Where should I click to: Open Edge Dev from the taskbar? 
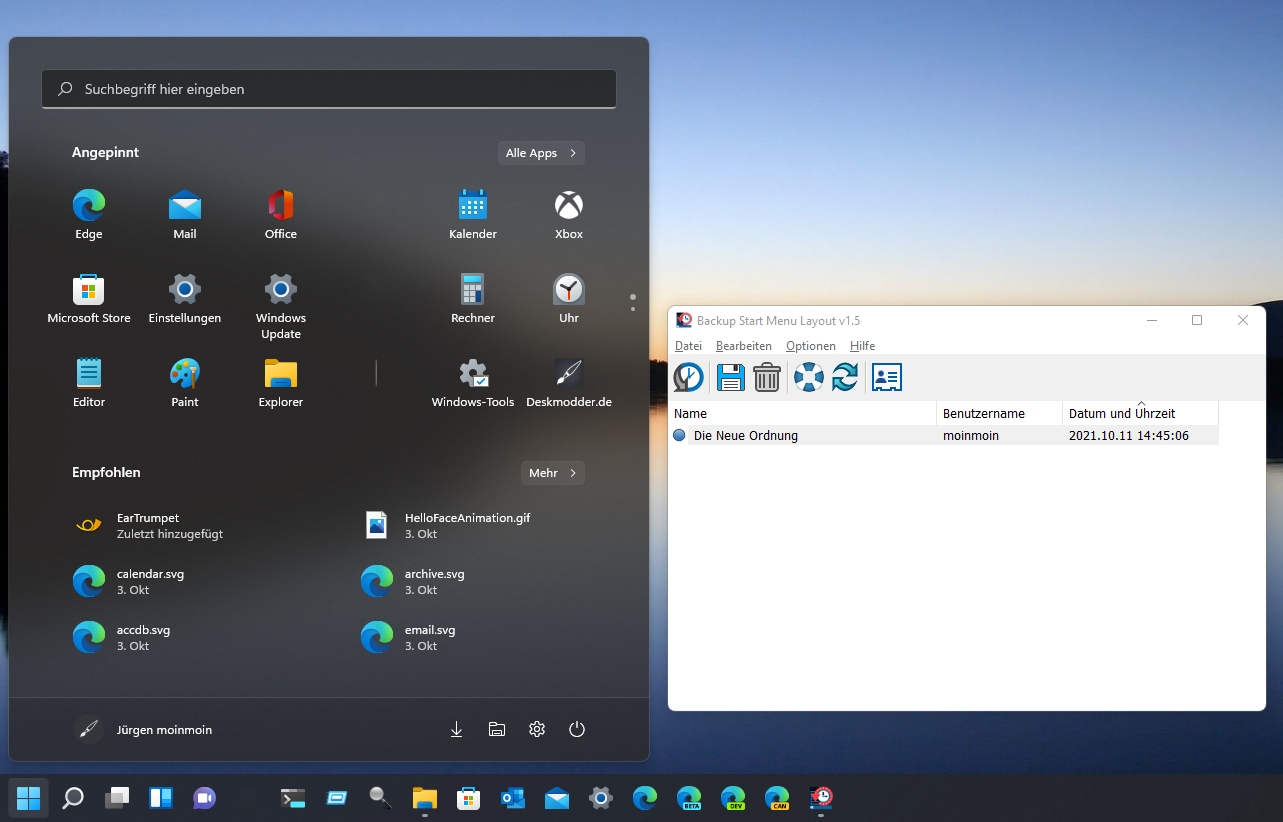point(733,798)
